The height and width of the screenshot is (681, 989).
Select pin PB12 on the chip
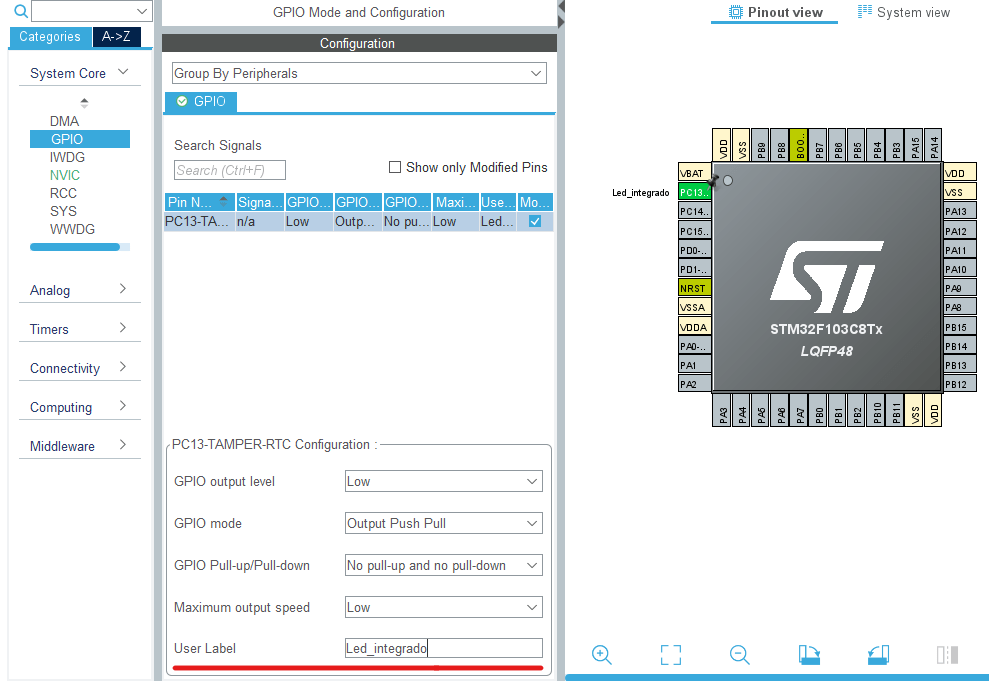pyautogui.click(x=959, y=384)
